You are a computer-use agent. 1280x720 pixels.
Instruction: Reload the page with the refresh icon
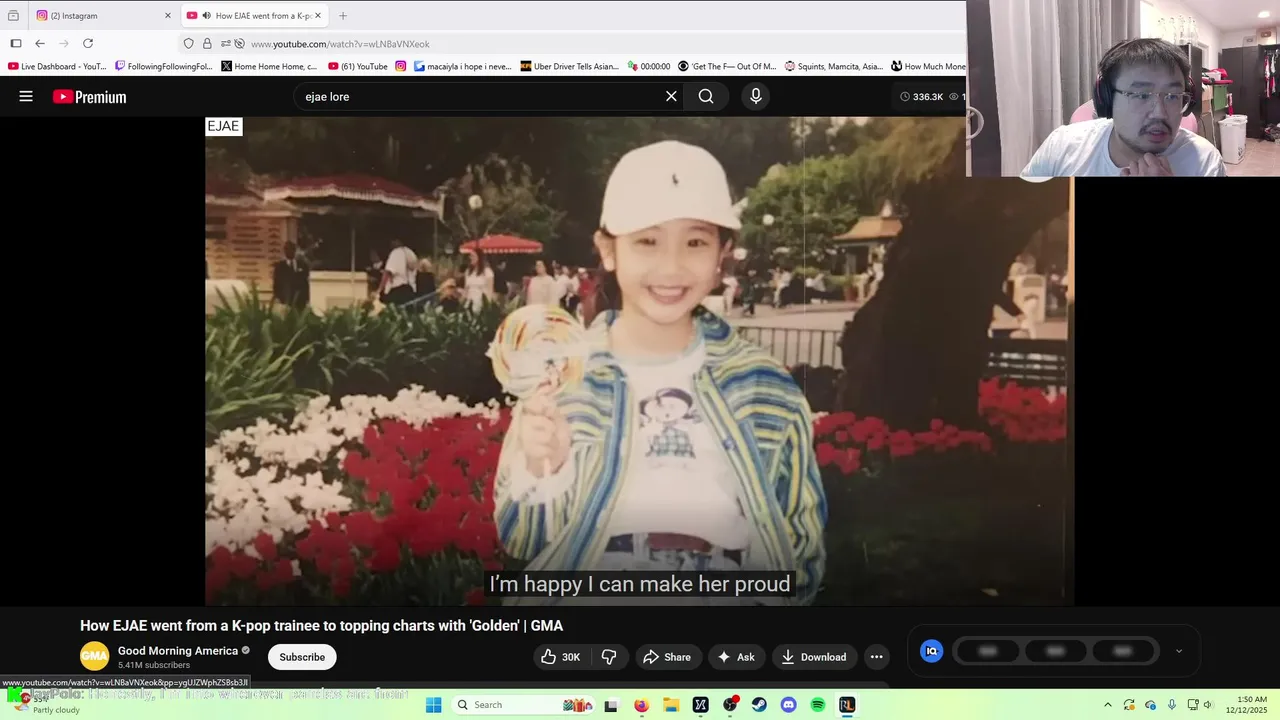(88, 43)
